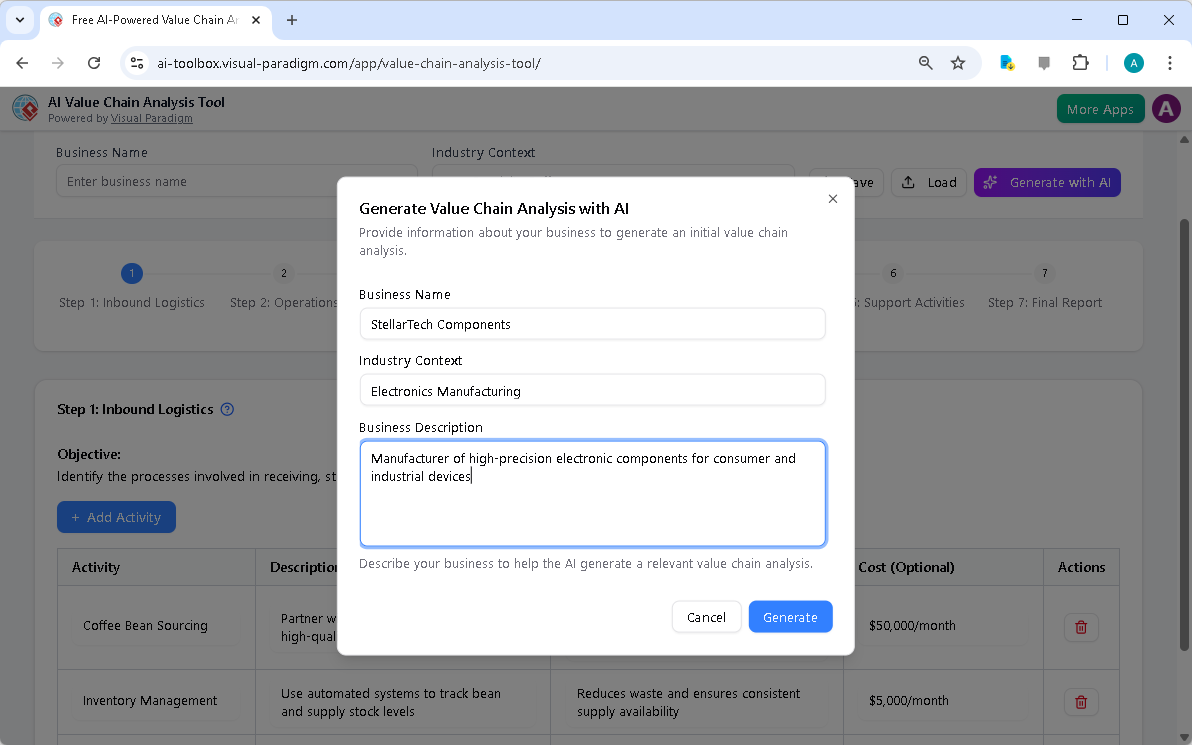Select the Free AI-Powered Value Chain tab
The height and width of the screenshot is (745, 1192).
coord(150,20)
